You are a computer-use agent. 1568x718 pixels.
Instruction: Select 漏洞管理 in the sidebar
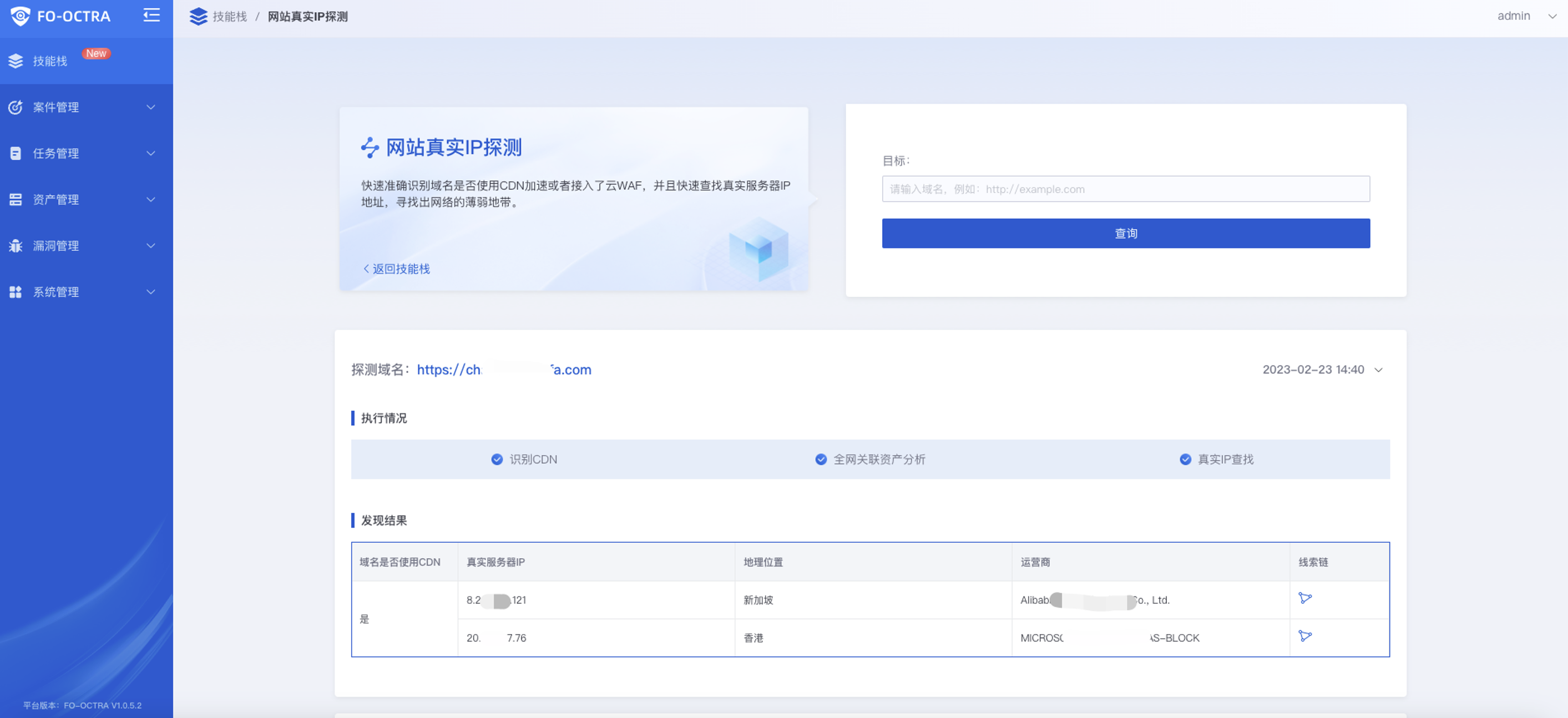pyautogui.click(x=87, y=246)
